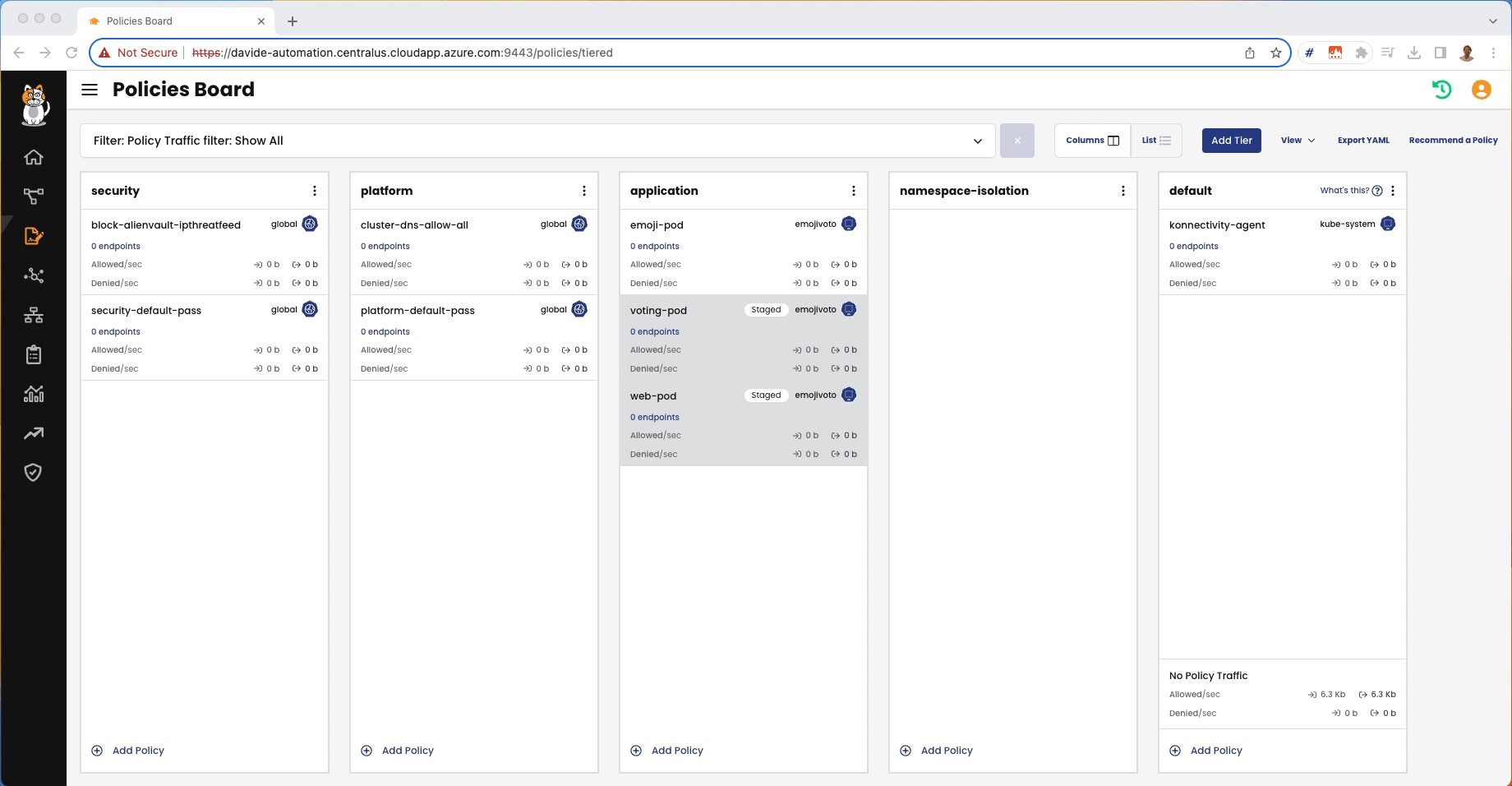
Task: Click the Staged badge on web-pod
Action: tap(766, 395)
